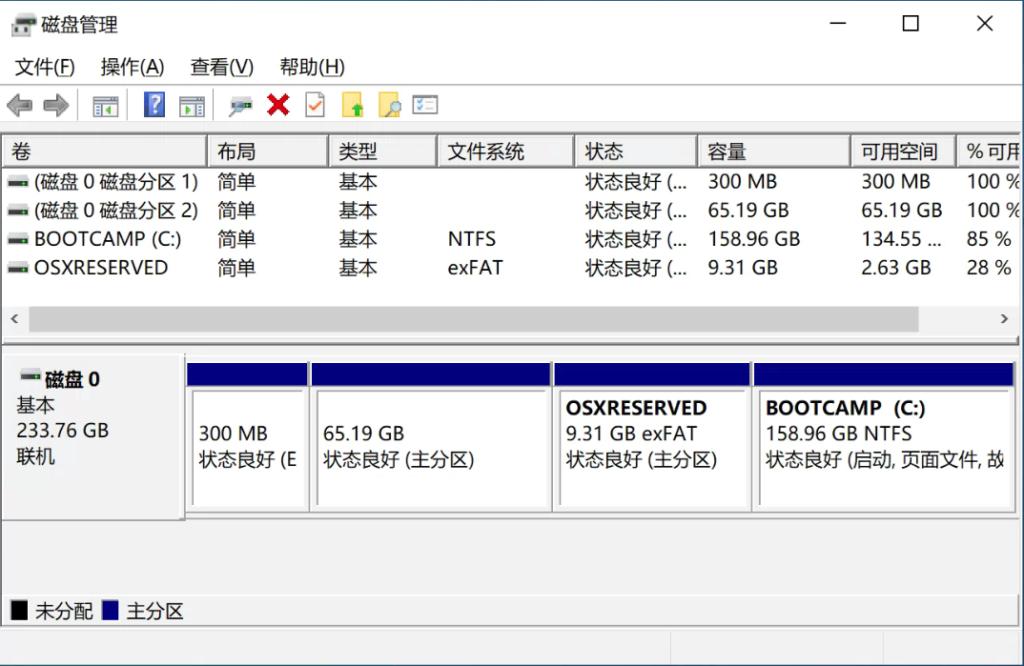Click the checked document toolbar icon
Screen dimensions: 1024x666
[314, 104]
